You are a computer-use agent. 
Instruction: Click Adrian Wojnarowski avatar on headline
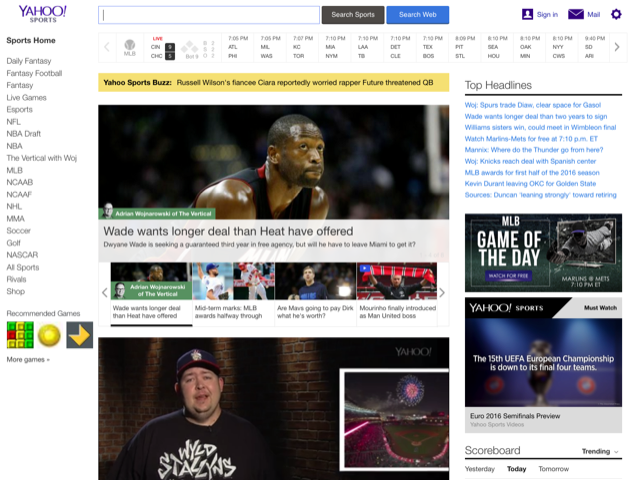pos(108,210)
